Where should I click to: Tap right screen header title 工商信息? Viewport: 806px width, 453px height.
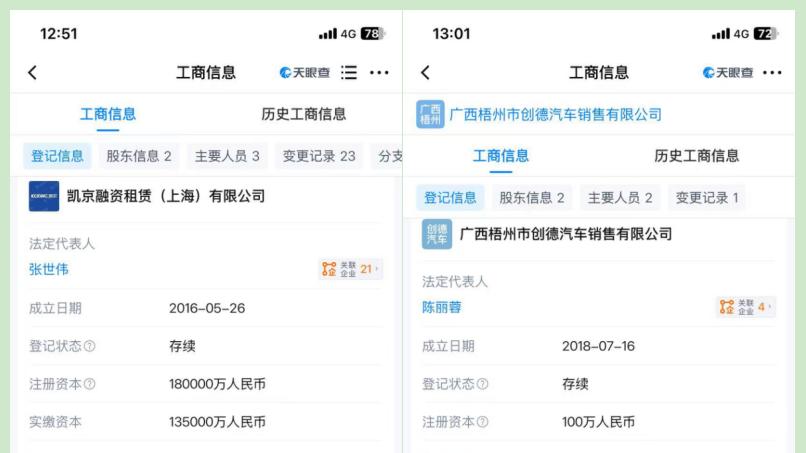(x=599, y=73)
